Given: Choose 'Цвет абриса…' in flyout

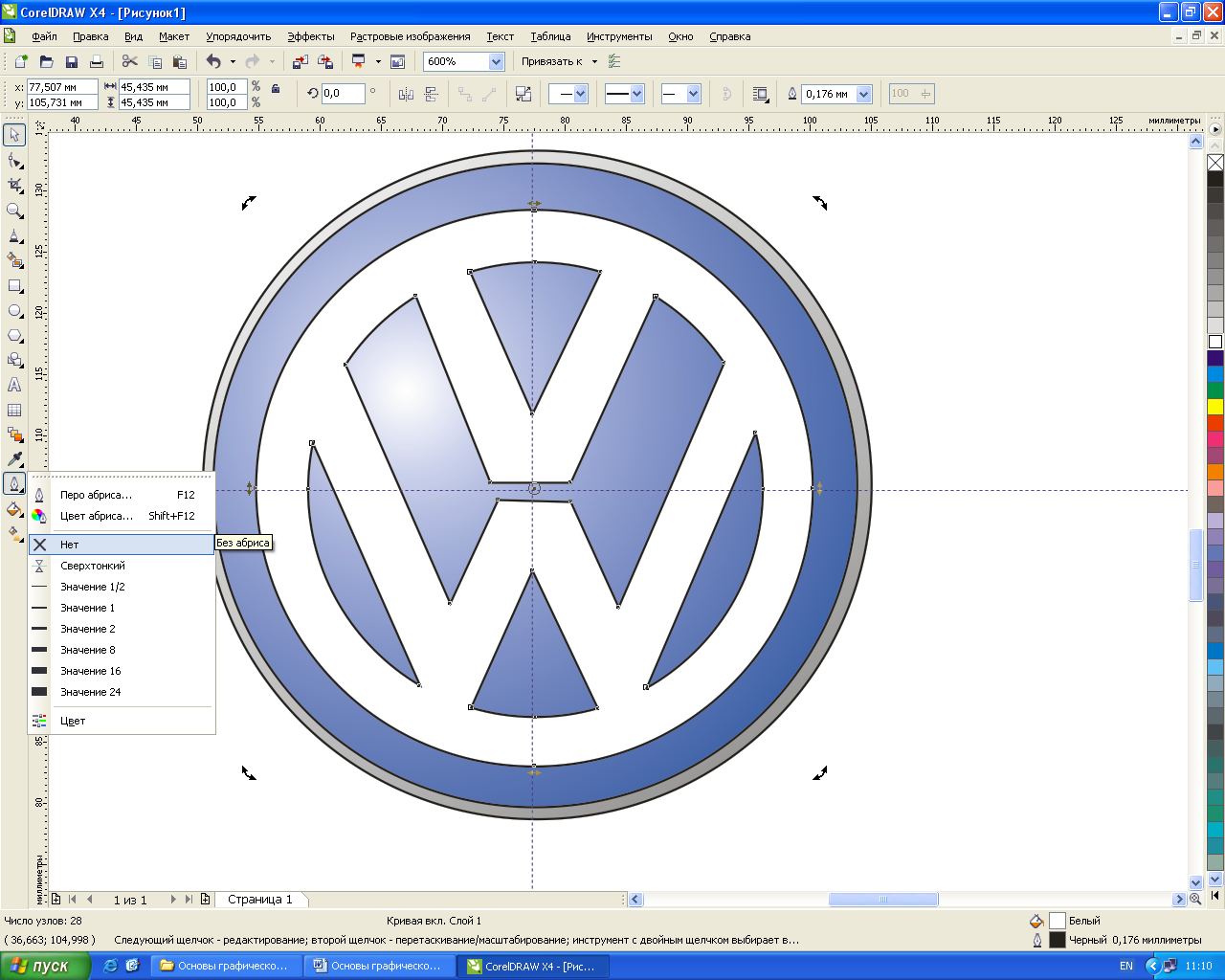Looking at the screenshot, I should coord(122,516).
